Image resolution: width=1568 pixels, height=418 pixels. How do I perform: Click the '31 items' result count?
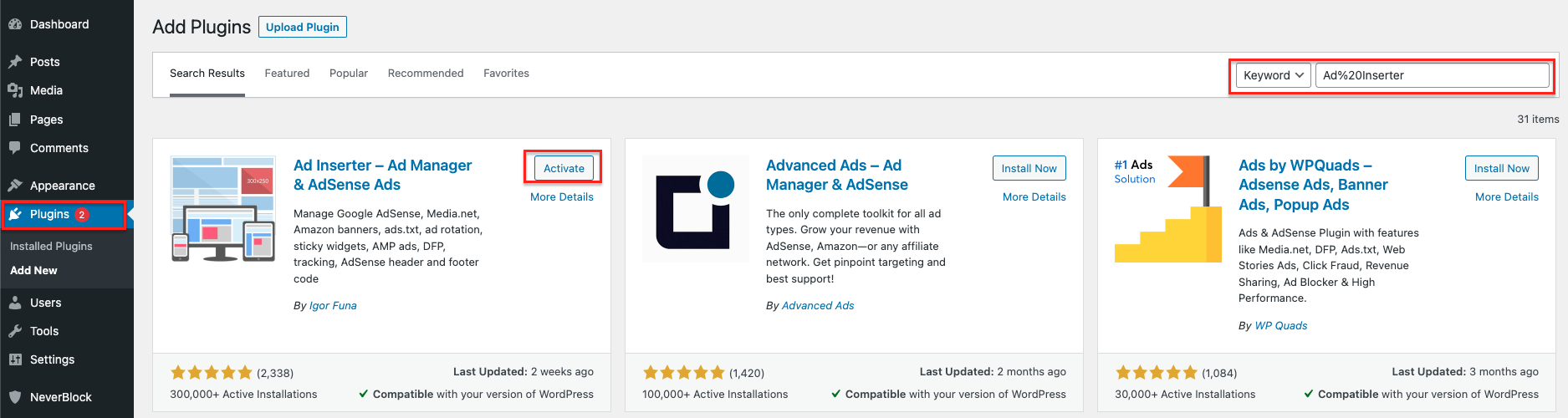(1538, 120)
